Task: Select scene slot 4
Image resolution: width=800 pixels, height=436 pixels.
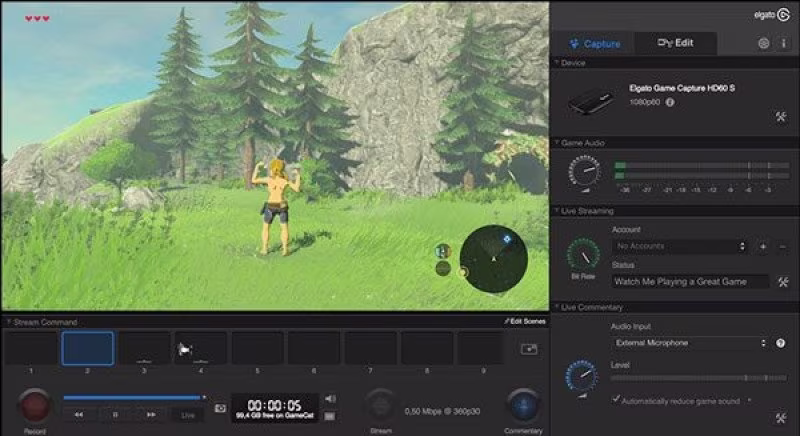Action: [201, 348]
